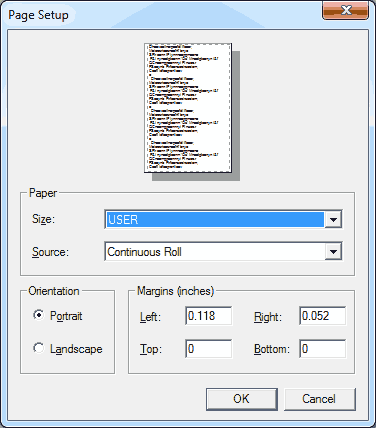The width and height of the screenshot is (376, 428).
Task: Click the Bottom margin input field
Action: [x=322, y=349]
